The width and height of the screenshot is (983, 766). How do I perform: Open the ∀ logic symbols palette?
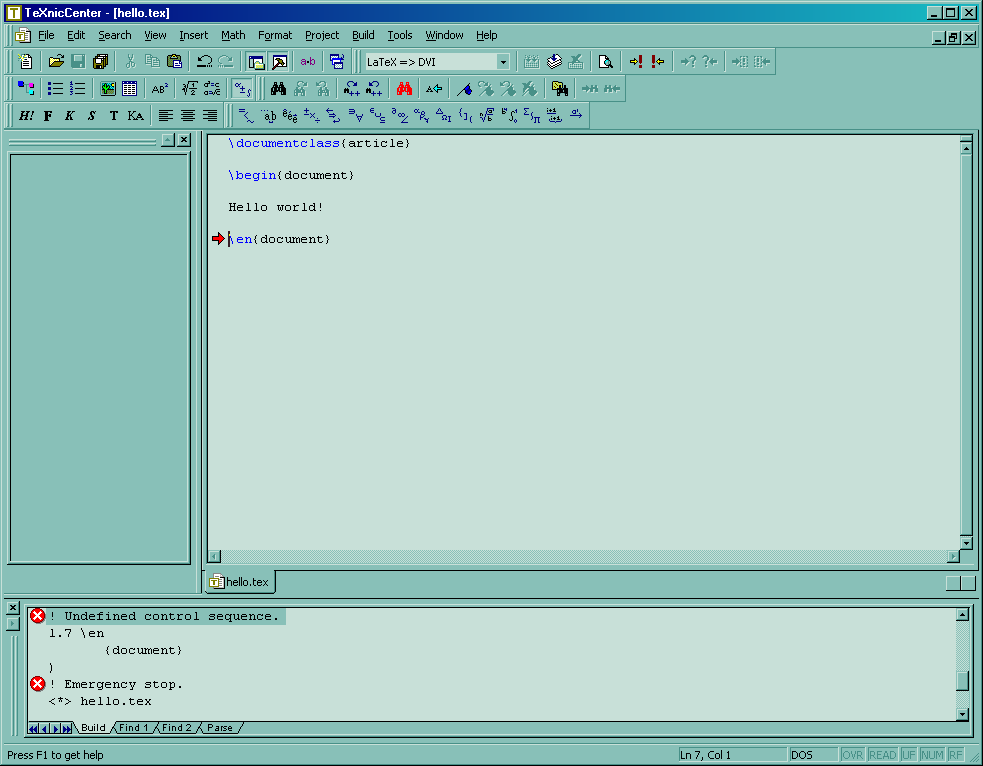coord(355,115)
